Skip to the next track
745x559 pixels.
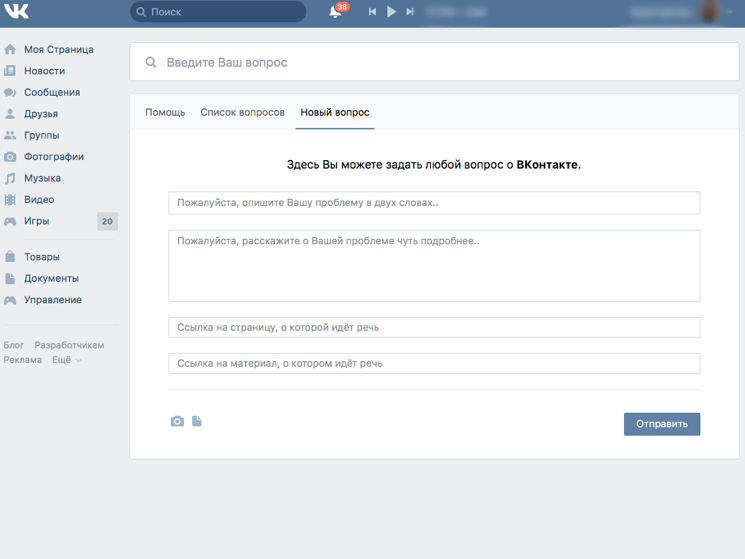tap(410, 12)
